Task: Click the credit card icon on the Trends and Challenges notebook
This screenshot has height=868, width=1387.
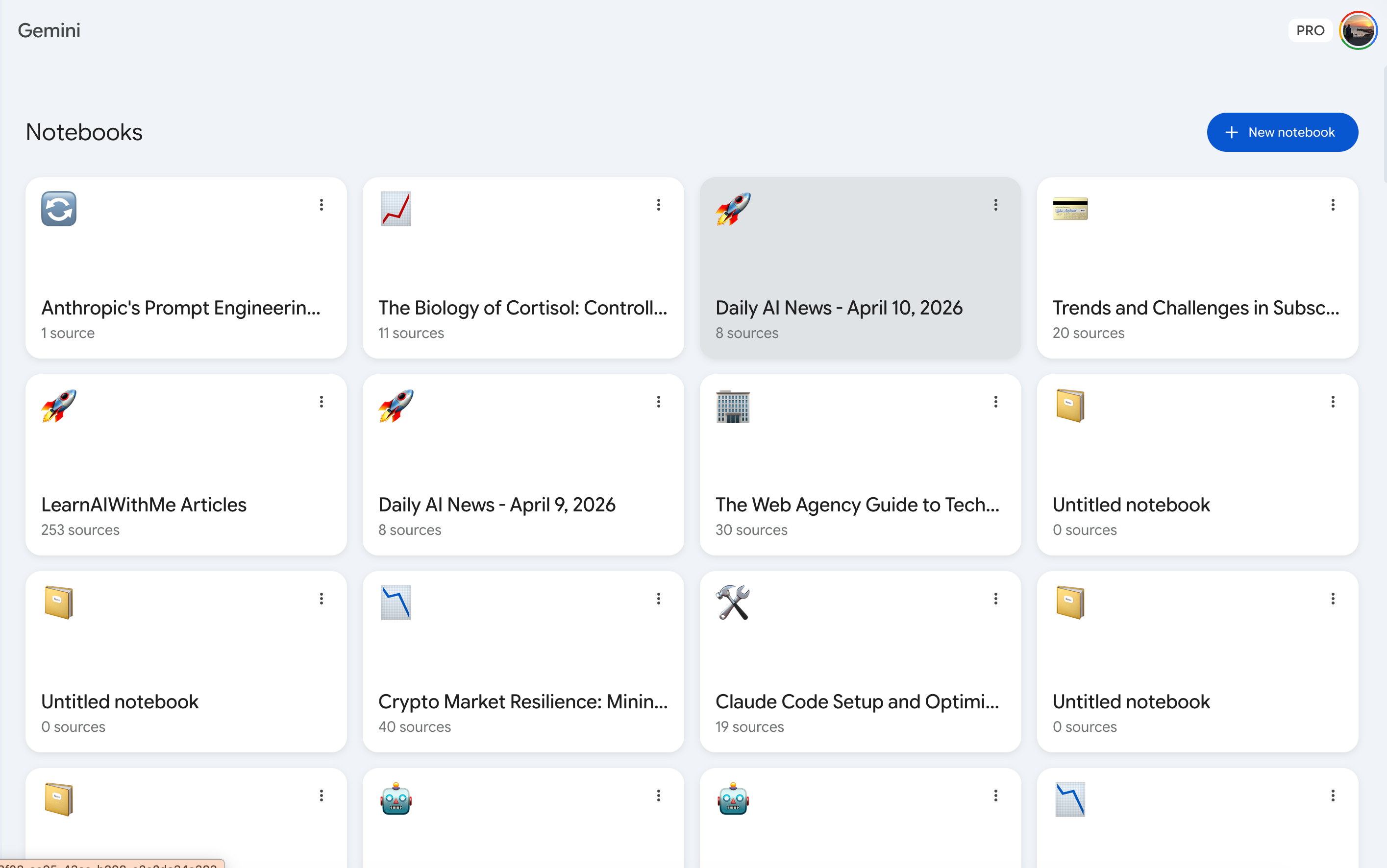Action: click(1070, 209)
